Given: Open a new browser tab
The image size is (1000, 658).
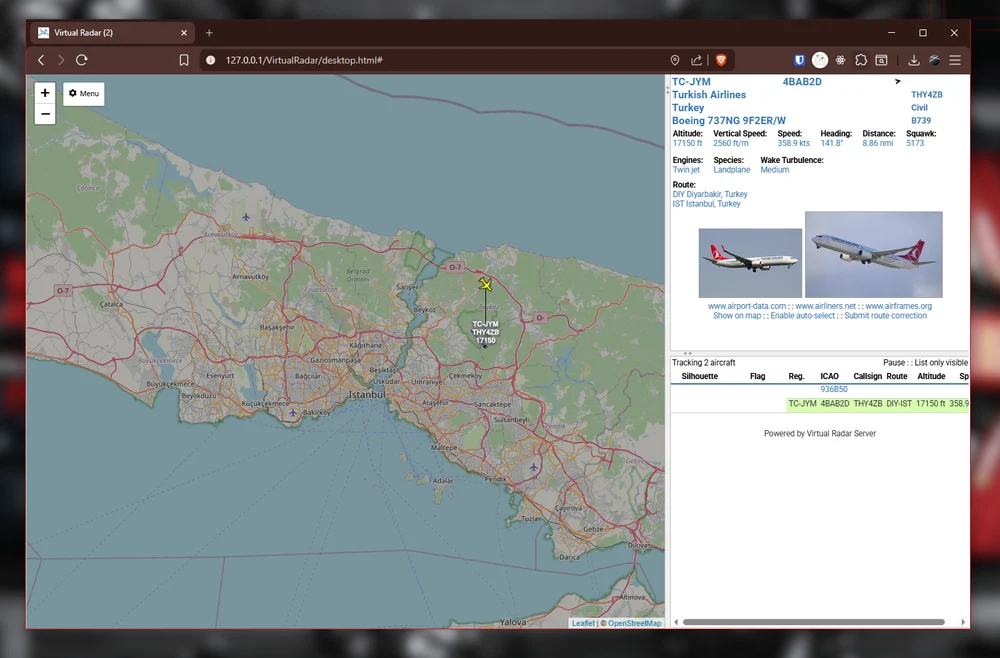Looking at the screenshot, I should click(209, 33).
